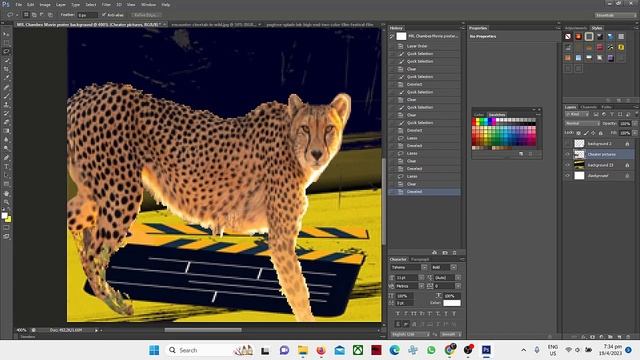Image resolution: width=640 pixels, height=360 pixels.
Task: Open the Metrics kerning dropdown
Action: [421, 286]
